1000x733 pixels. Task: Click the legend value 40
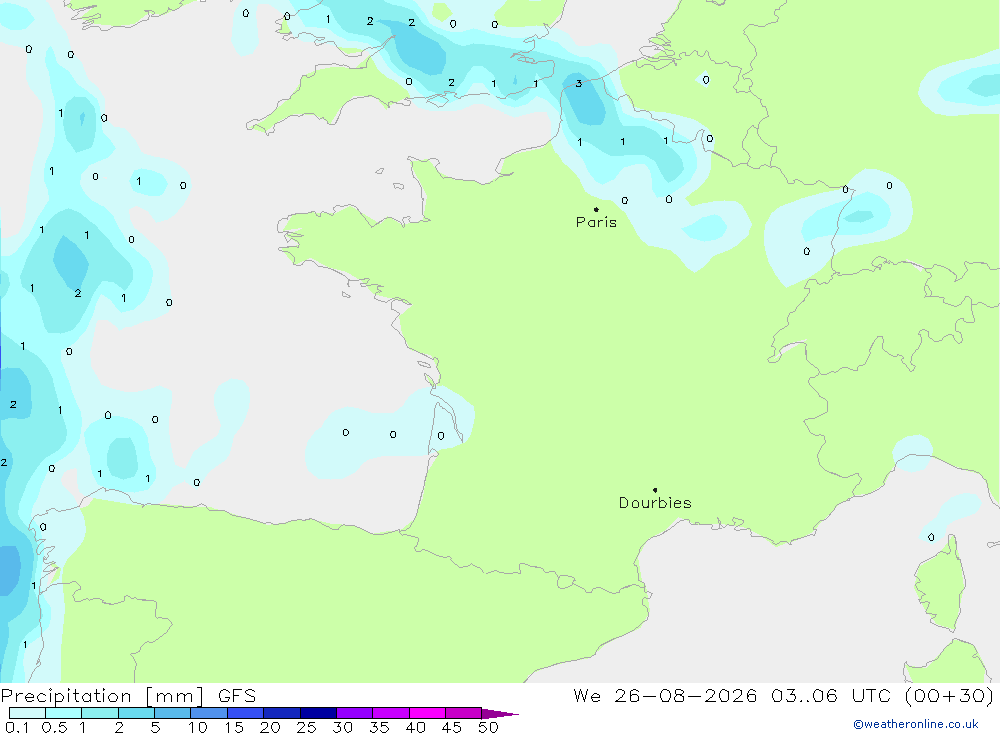pos(415,727)
